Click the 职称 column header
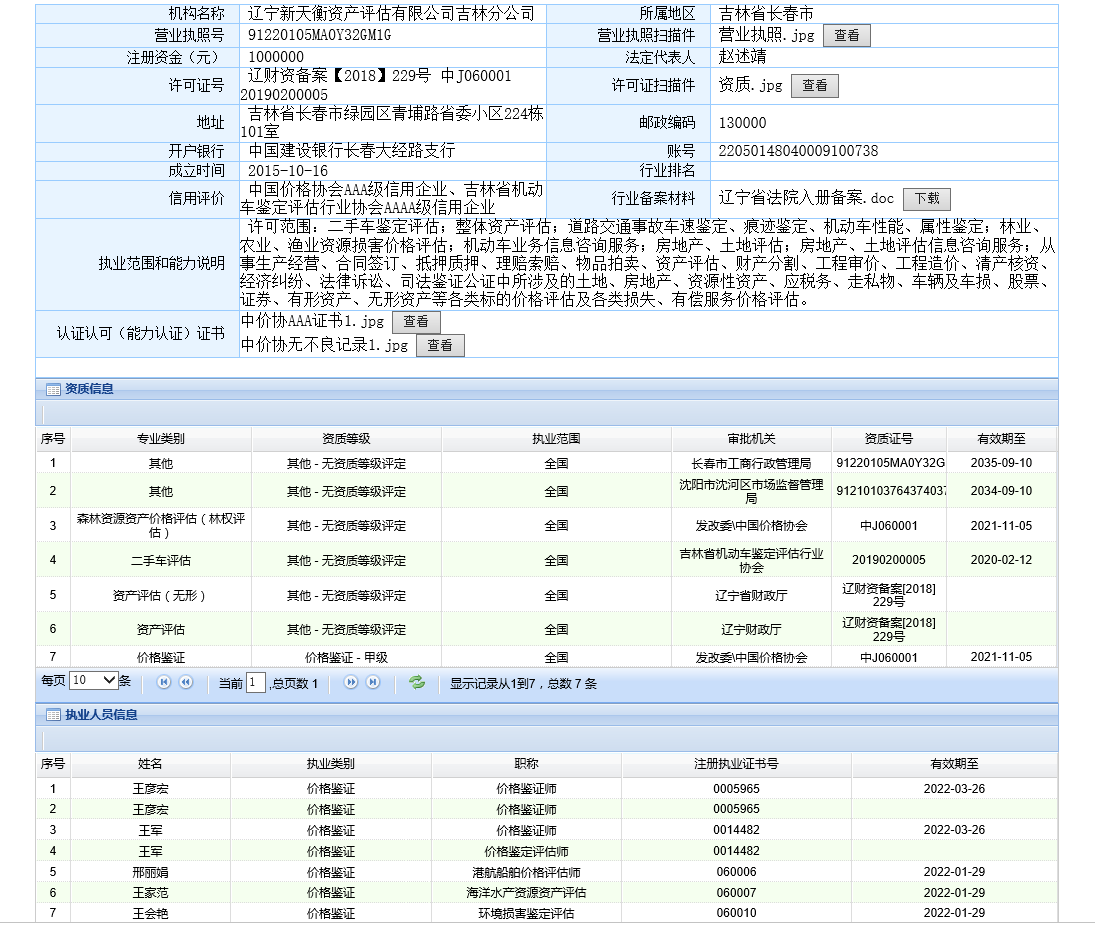 click(526, 764)
